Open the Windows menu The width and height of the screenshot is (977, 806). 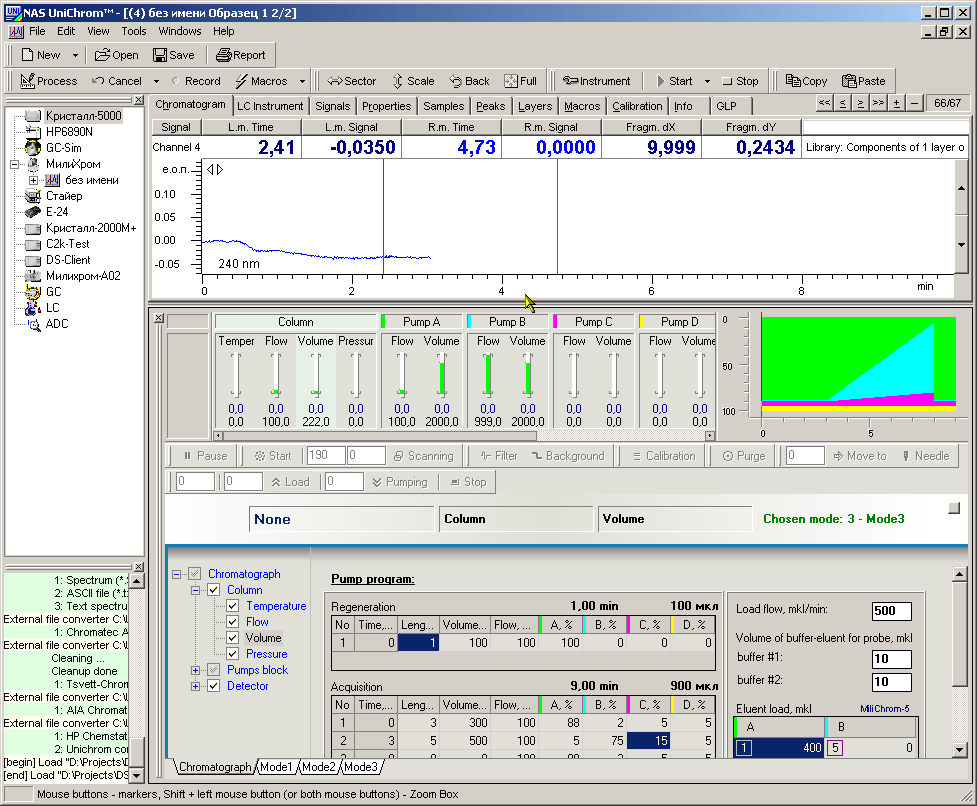tap(180, 31)
